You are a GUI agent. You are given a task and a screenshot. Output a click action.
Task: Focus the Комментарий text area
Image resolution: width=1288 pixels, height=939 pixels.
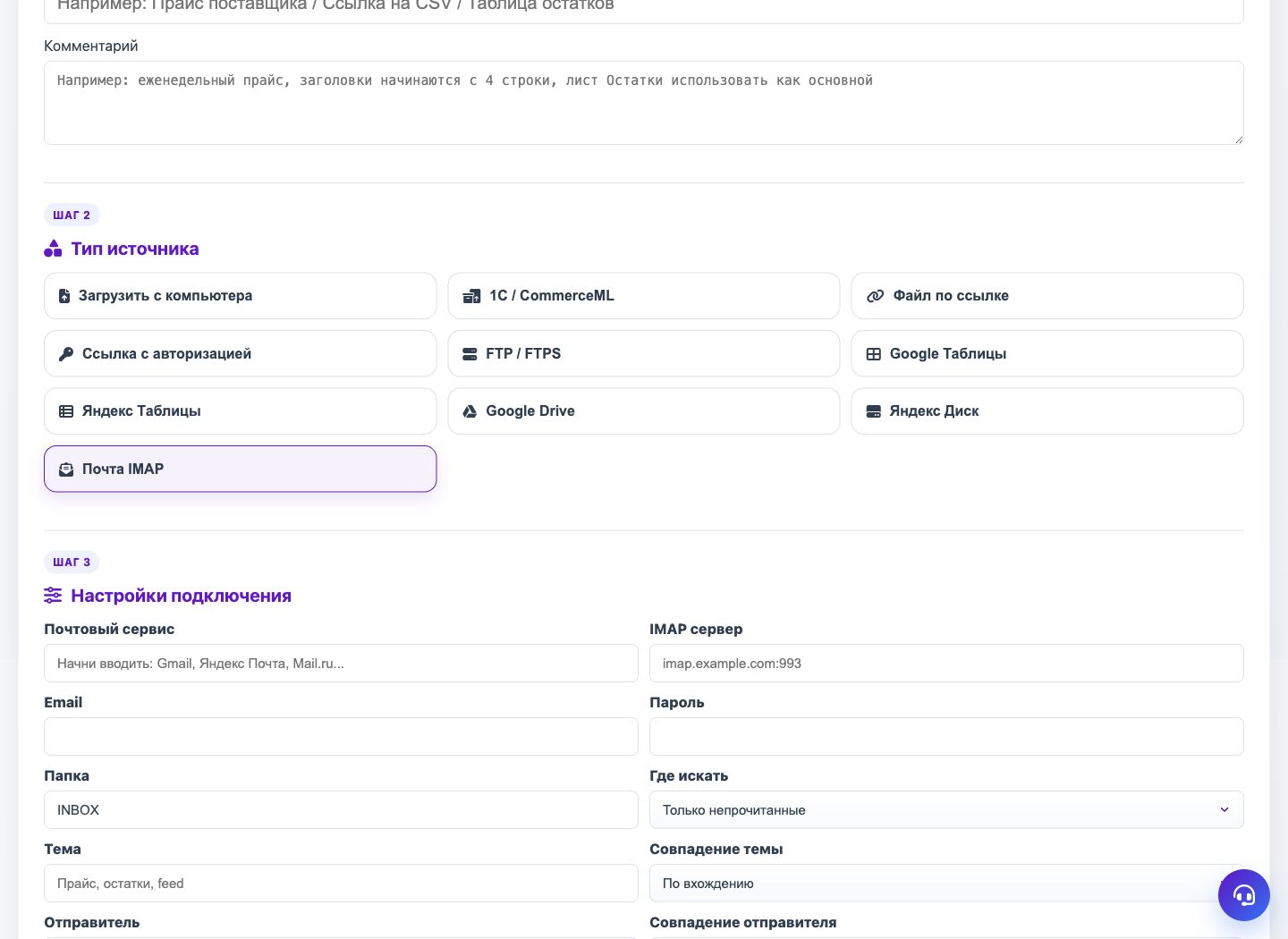click(644, 103)
